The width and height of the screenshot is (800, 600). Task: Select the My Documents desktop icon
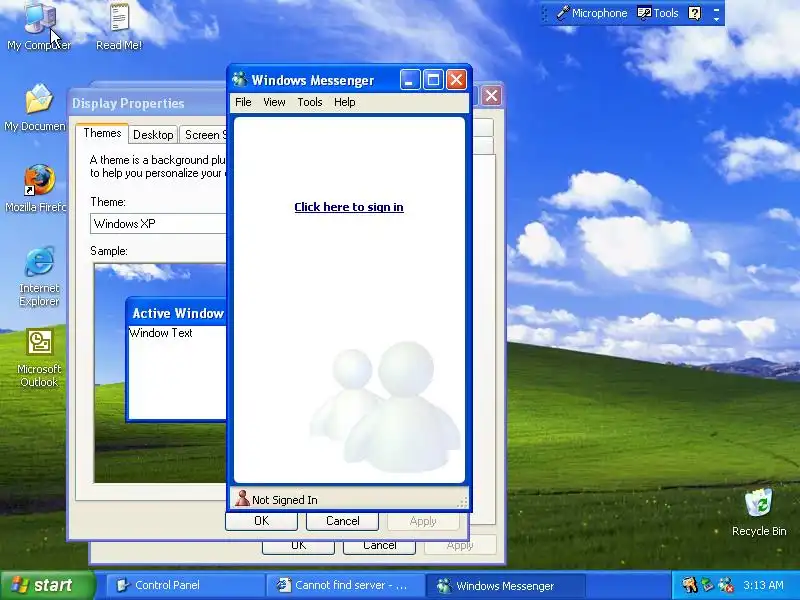pos(36,107)
